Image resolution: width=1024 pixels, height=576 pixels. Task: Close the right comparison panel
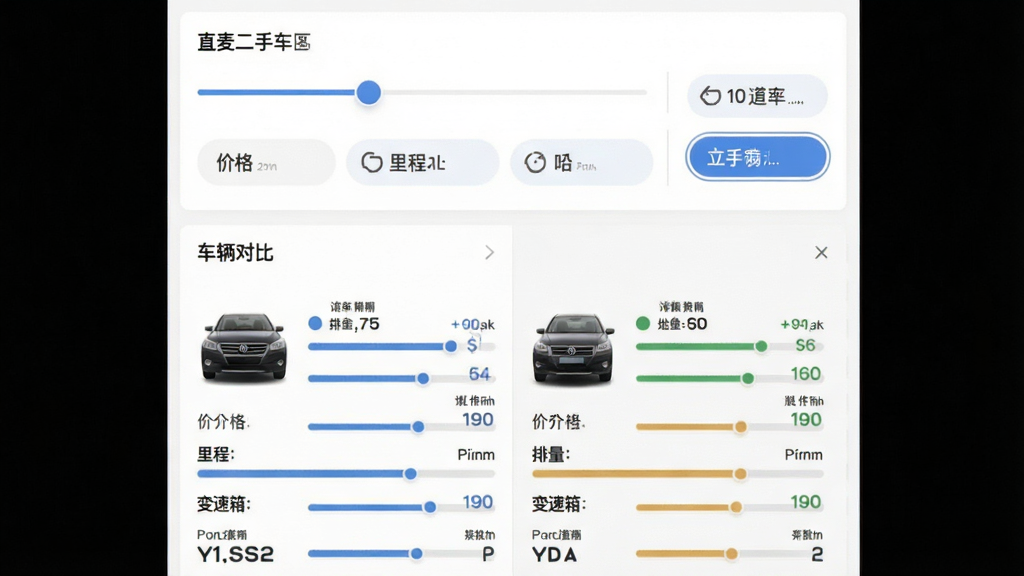pos(821,253)
